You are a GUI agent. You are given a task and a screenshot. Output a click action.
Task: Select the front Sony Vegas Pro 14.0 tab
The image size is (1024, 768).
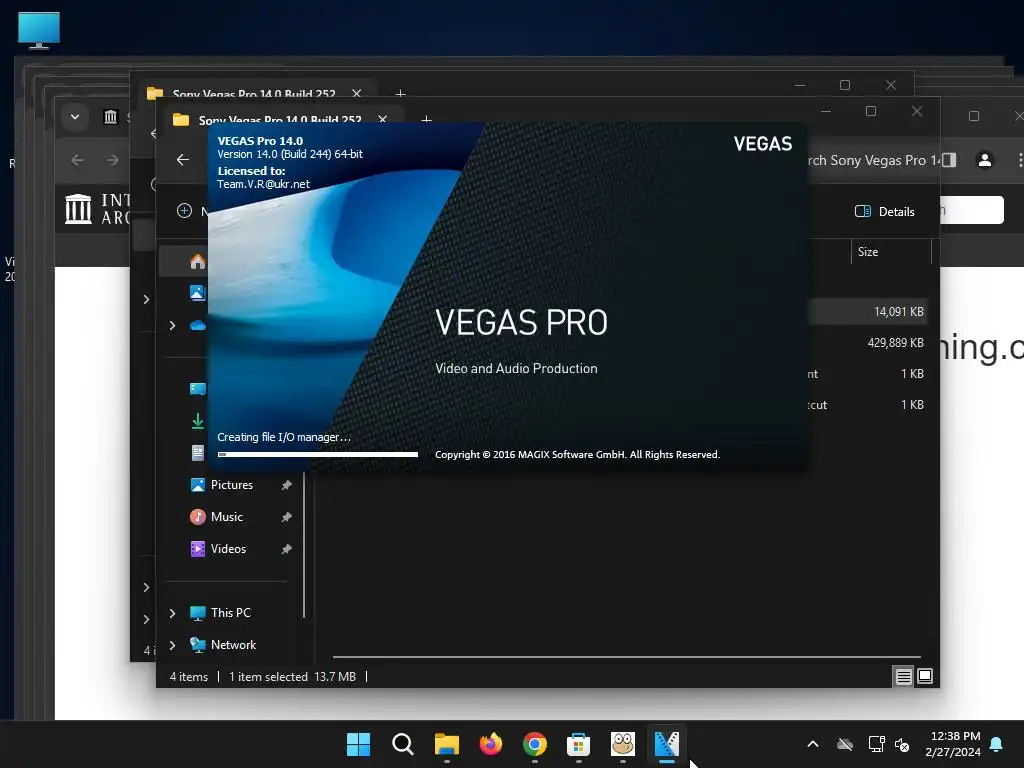[x=280, y=120]
